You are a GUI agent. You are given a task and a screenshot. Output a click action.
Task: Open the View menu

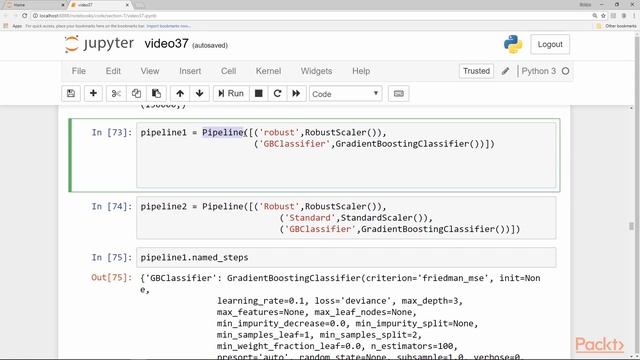150,71
